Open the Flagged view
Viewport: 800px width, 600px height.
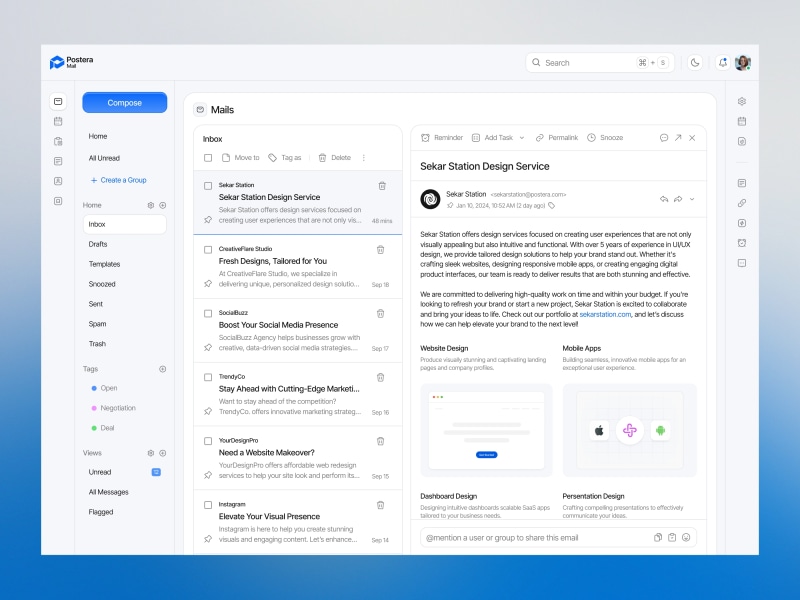101,512
